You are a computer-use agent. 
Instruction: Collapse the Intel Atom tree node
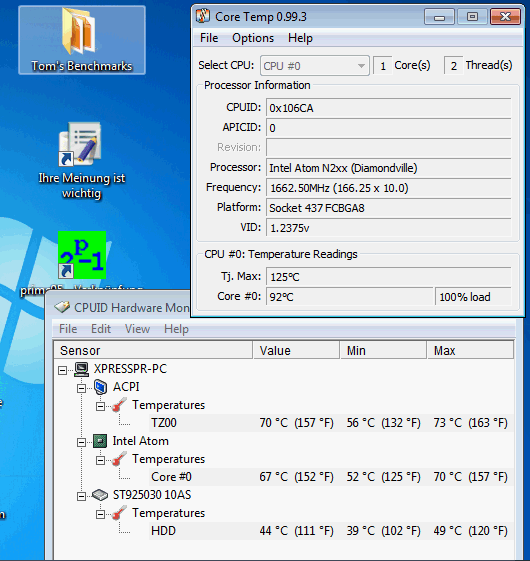pyautogui.click(x=82, y=443)
